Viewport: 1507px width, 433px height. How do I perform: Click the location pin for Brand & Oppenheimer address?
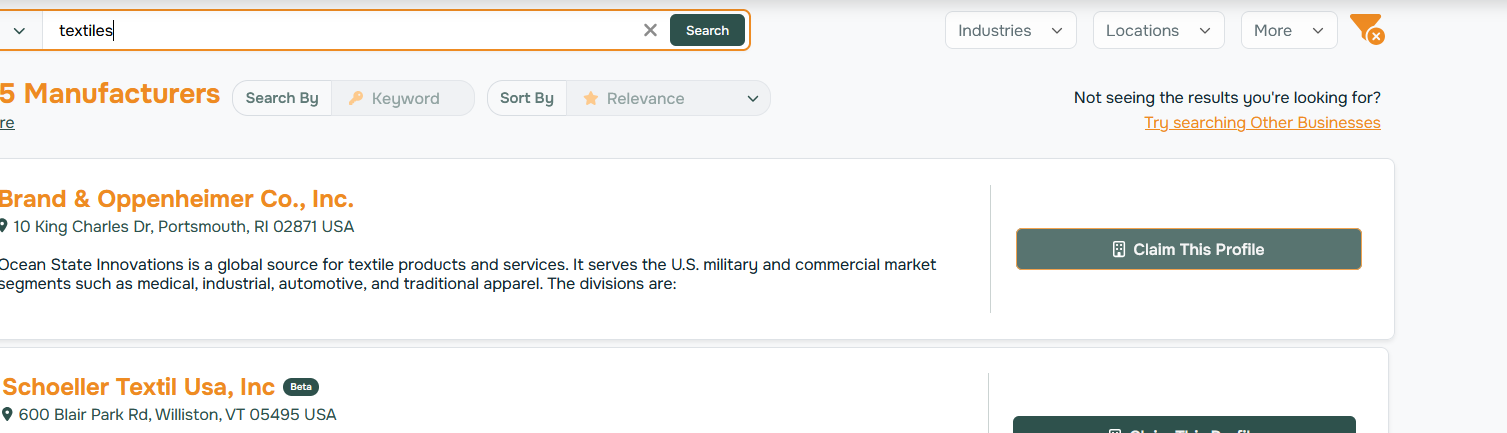[4, 227]
